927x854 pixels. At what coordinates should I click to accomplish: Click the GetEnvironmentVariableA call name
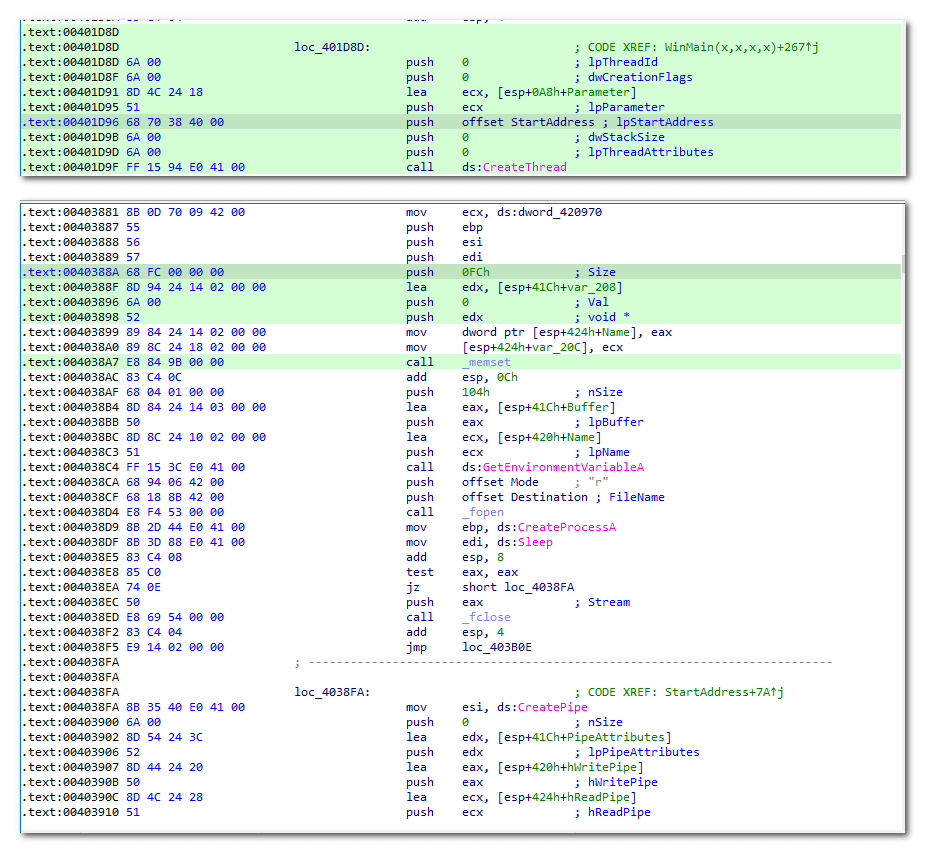tap(563, 467)
